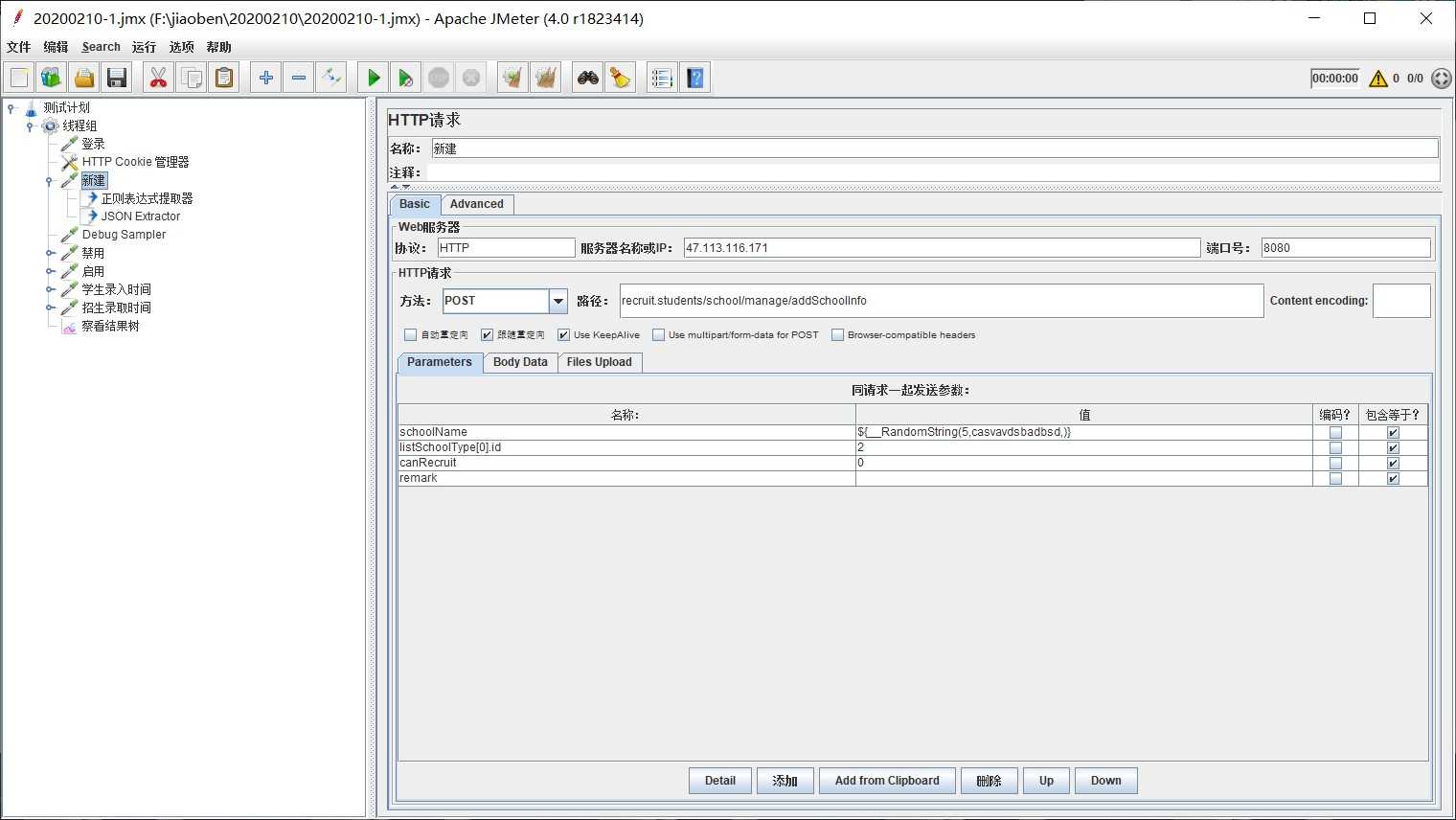Click the 删除 button
This screenshot has height=820, width=1456.
pyautogui.click(x=989, y=781)
